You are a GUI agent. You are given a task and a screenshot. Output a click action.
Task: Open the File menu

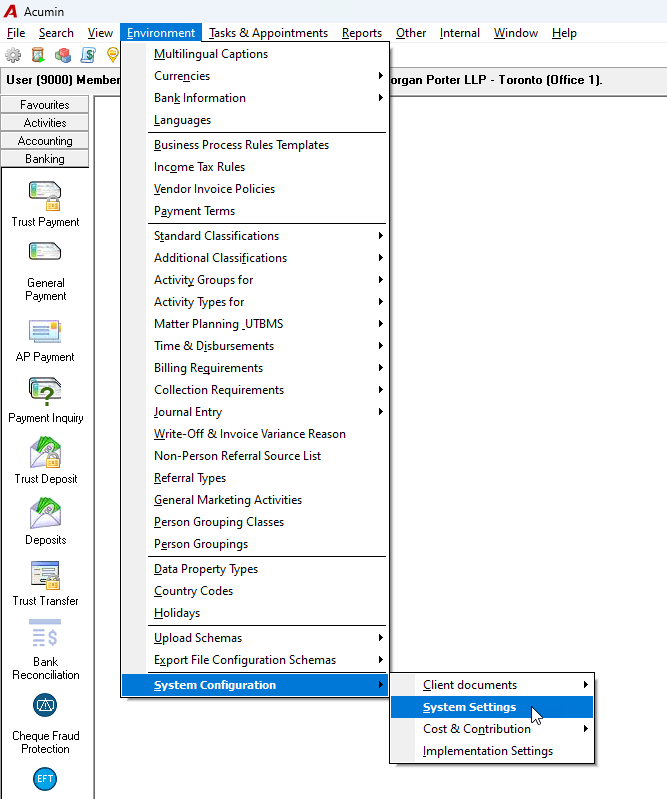(x=16, y=33)
